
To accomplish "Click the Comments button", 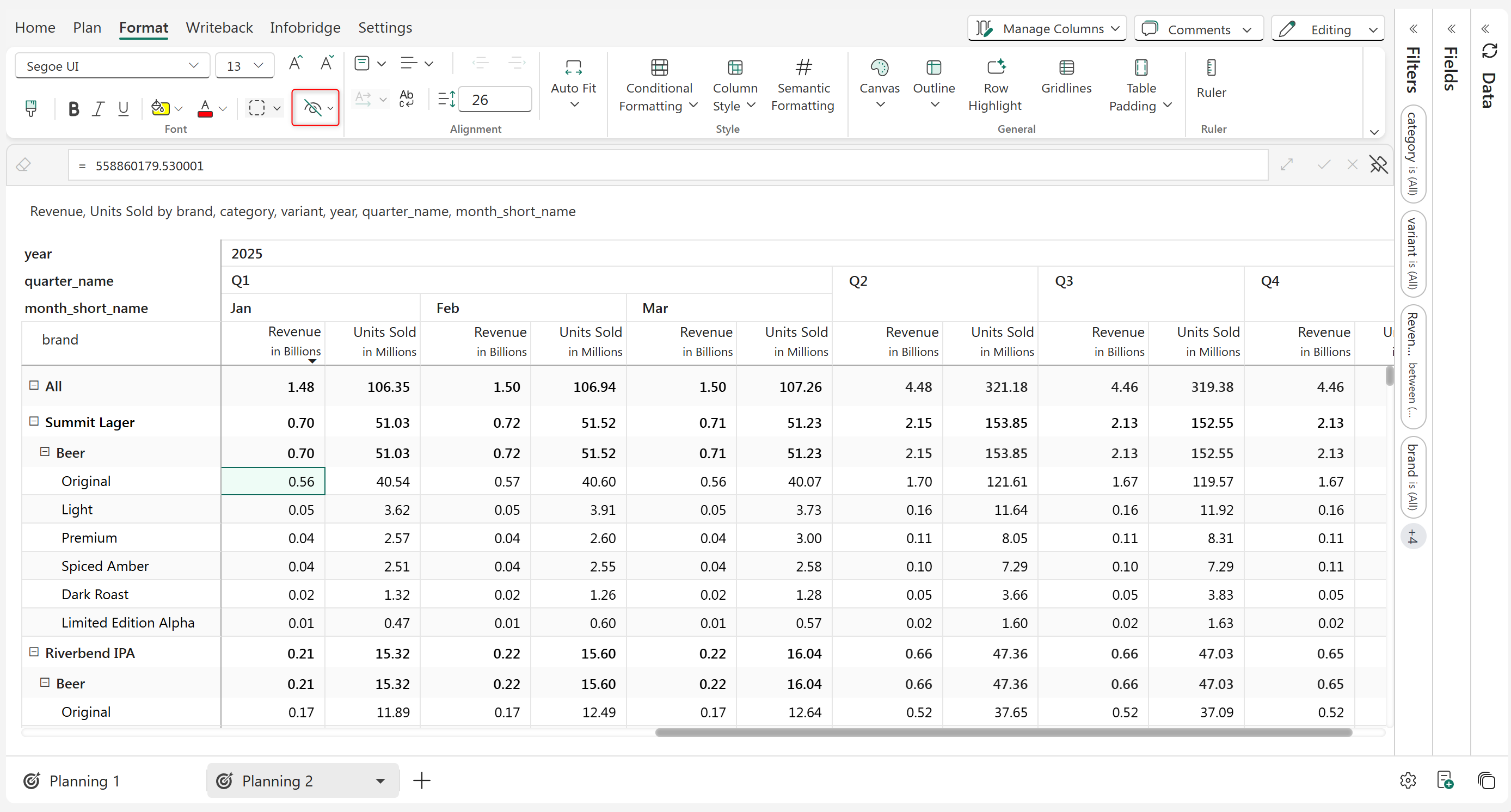I will [1198, 29].
